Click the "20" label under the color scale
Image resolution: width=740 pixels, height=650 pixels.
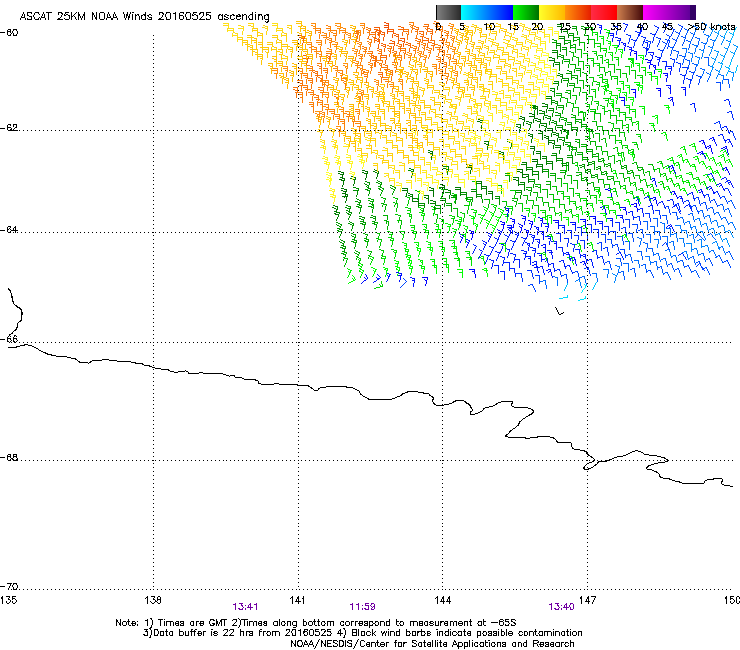(537, 27)
